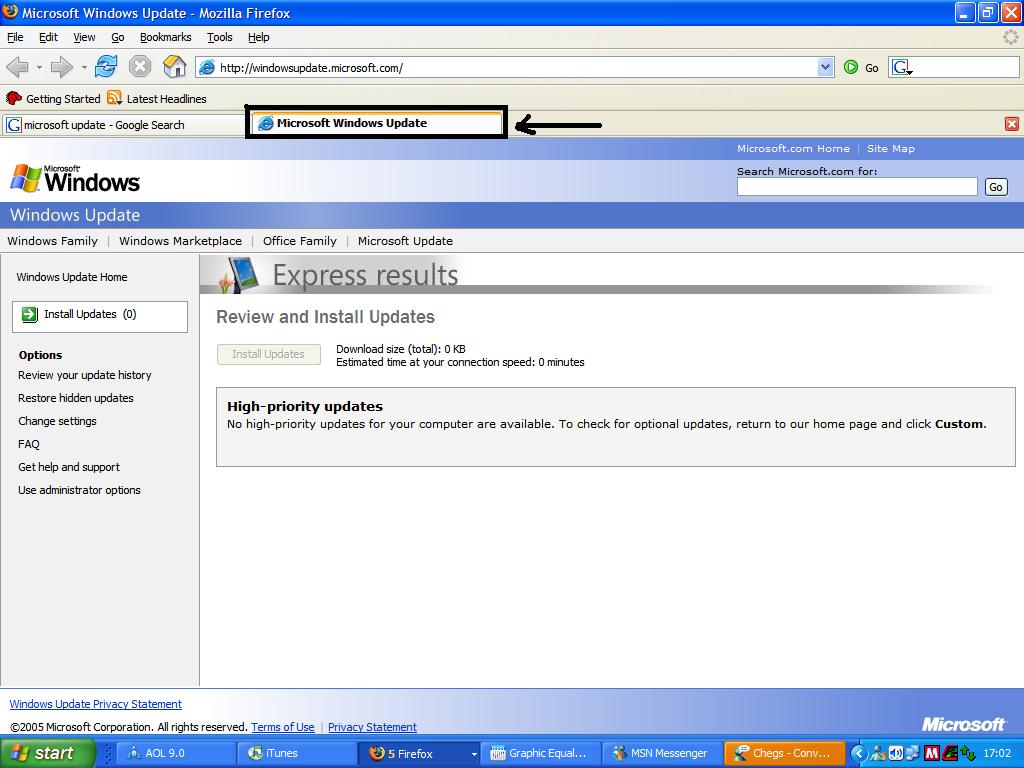Go to Windows Update Home

point(72,277)
